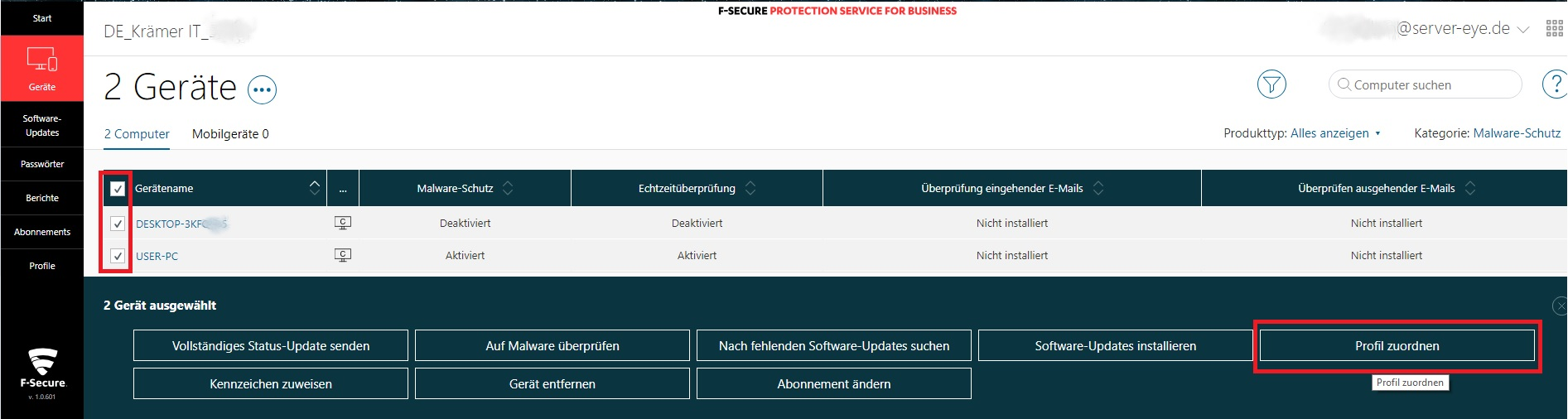
Task: Click Profil zuordnen button
Action: 1397,345
